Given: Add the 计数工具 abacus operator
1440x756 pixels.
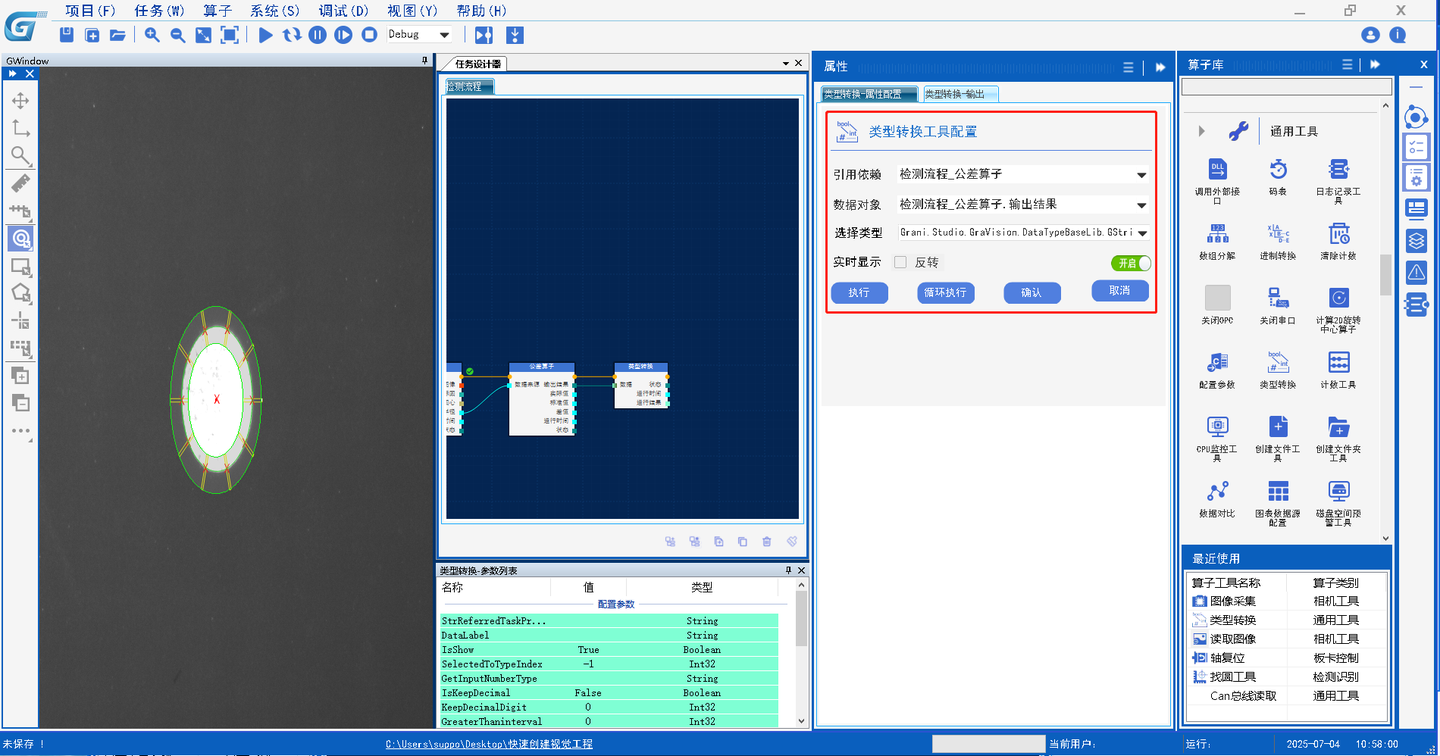Looking at the screenshot, I should [x=1338, y=370].
